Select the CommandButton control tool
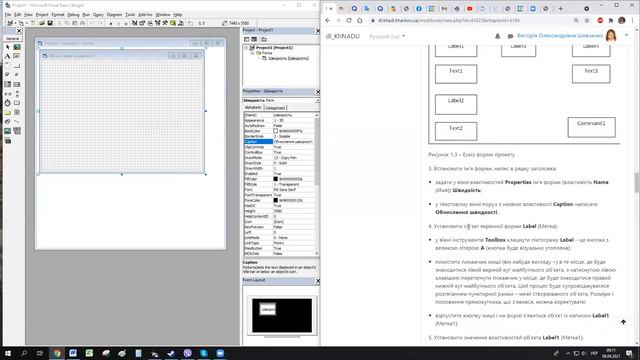The height and width of the screenshot is (360, 640). pyautogui.click(x=17, y=66)
